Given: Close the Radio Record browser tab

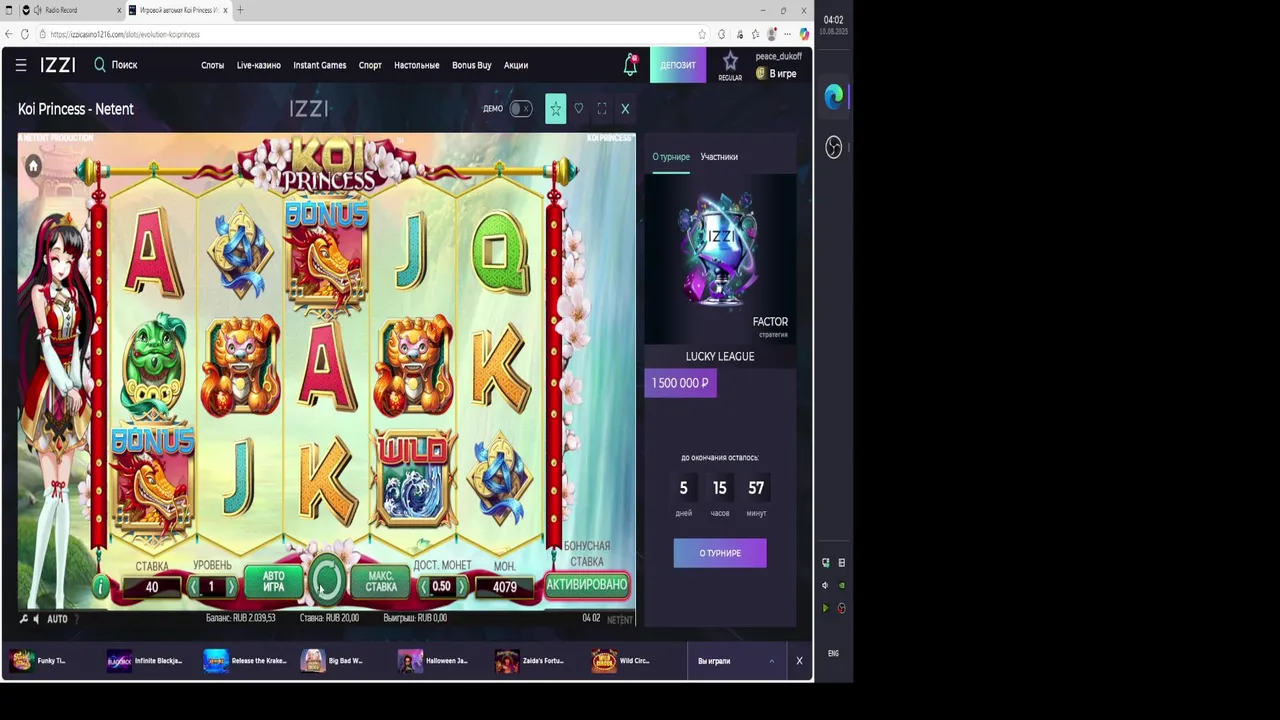Looking at the screenshot, I should (x=119, y=10).
